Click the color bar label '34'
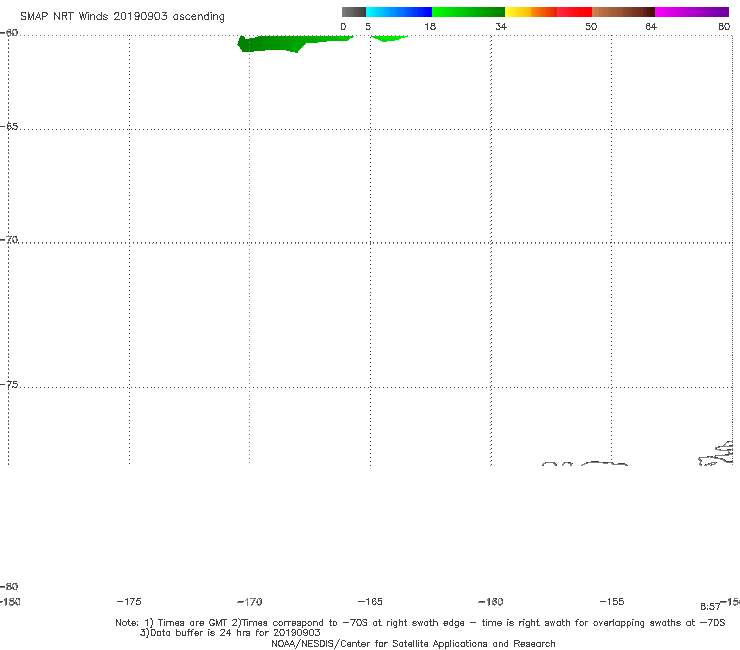 point(501,26)
